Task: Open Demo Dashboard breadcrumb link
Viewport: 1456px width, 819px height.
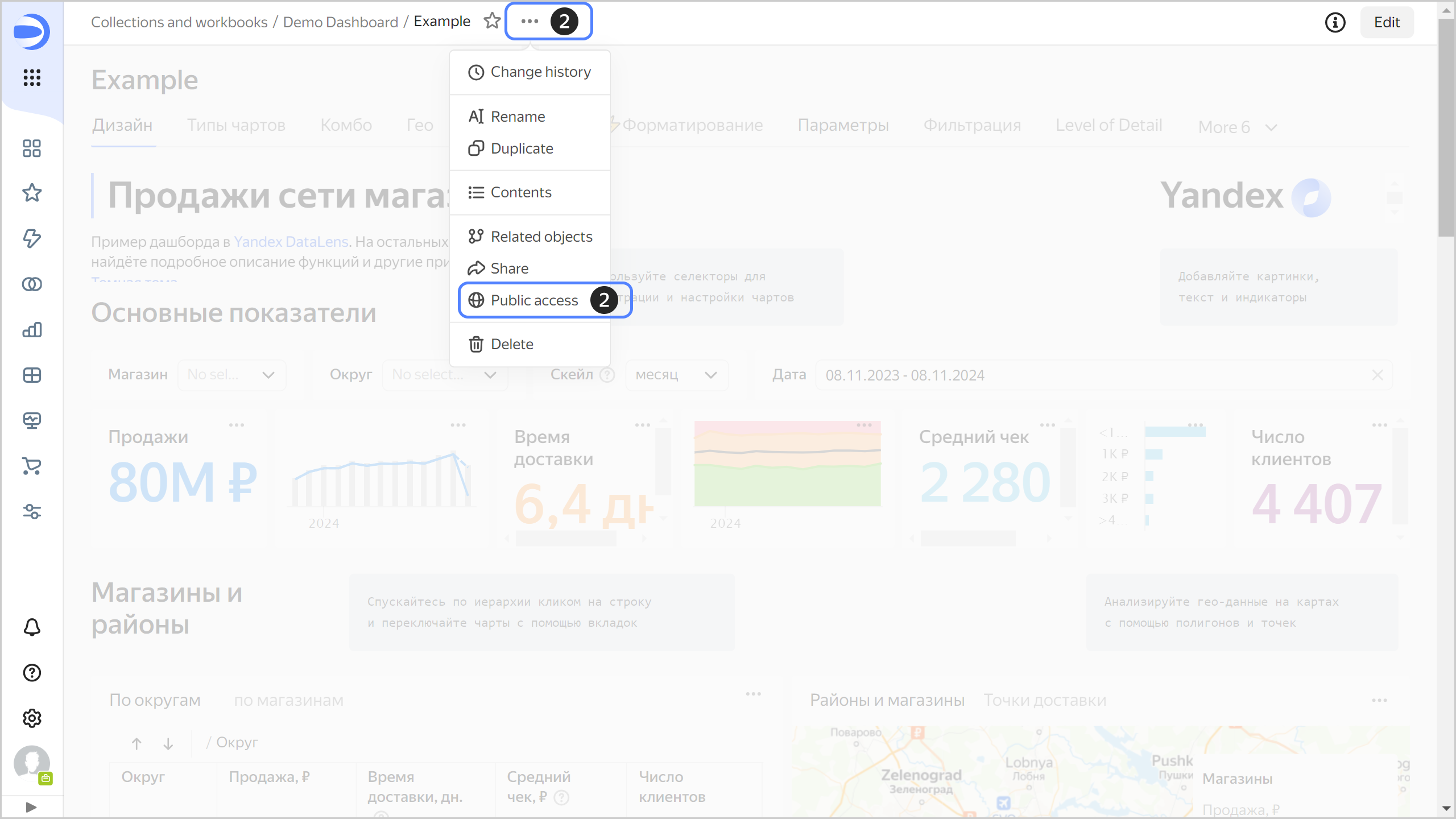Action: coord(340,22)
